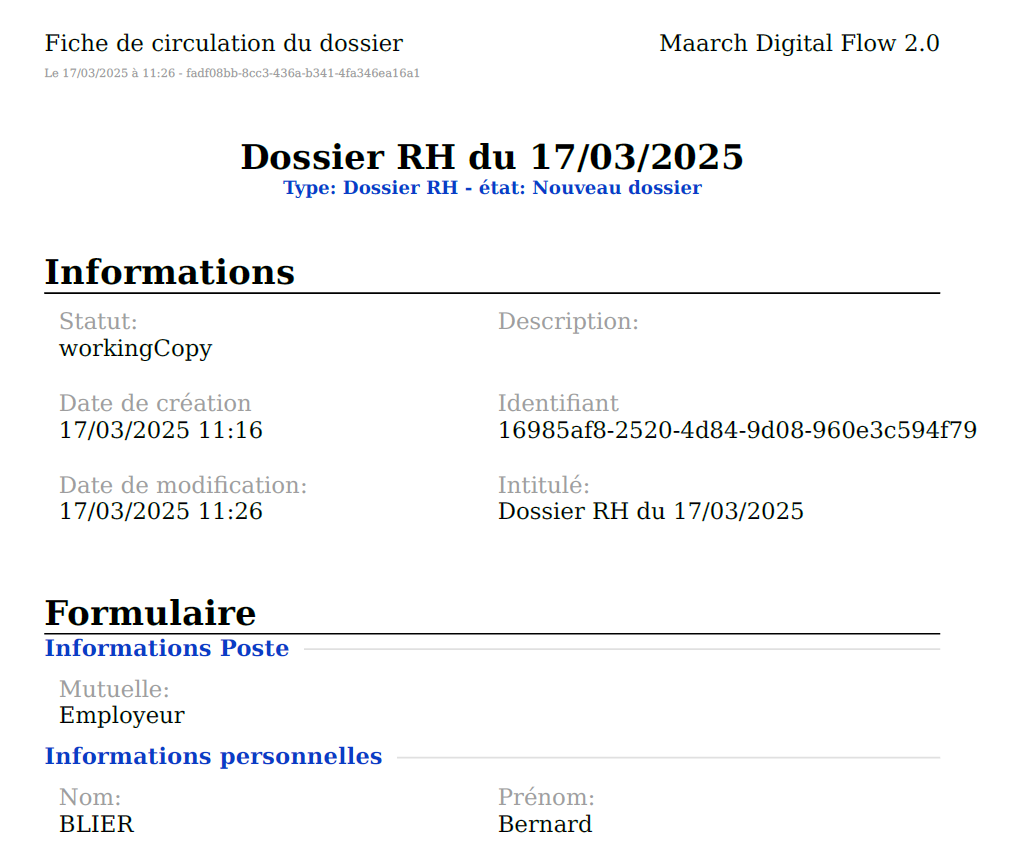Image resolution: width=1009 pixels, height=841 pixels.
Task: Click the 'Identifiant' label
Action: (558, 403)
